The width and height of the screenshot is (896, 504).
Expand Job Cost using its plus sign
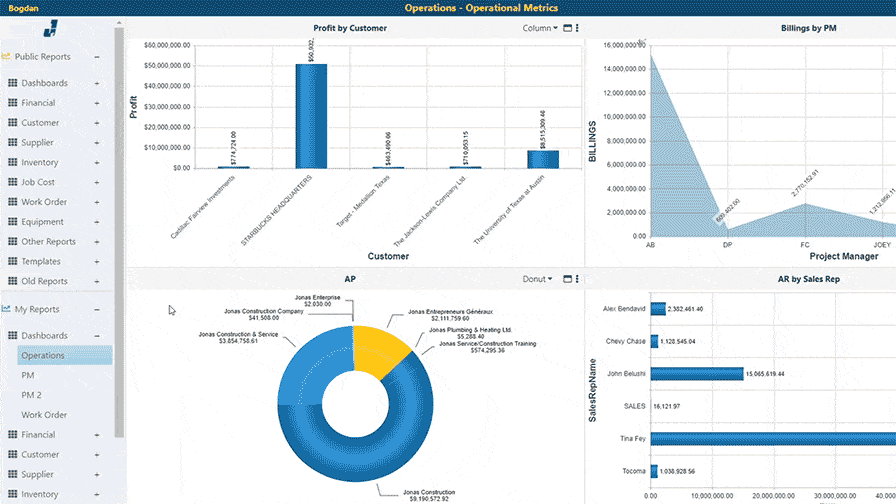click(x=97, y=182)
